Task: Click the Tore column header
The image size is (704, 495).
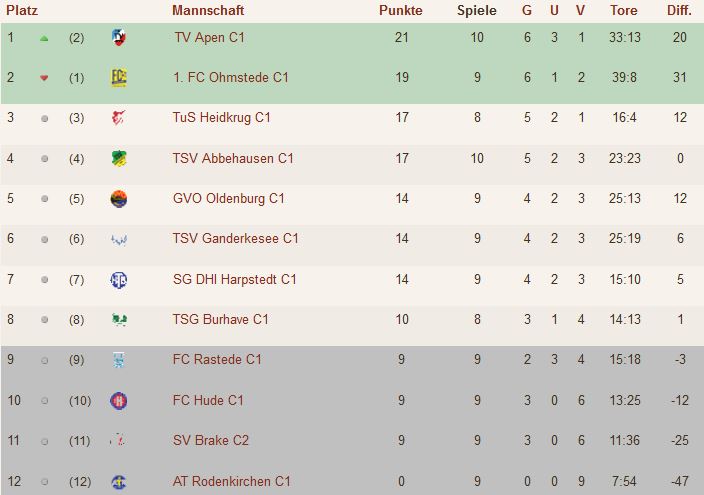Action: (623, 11)
